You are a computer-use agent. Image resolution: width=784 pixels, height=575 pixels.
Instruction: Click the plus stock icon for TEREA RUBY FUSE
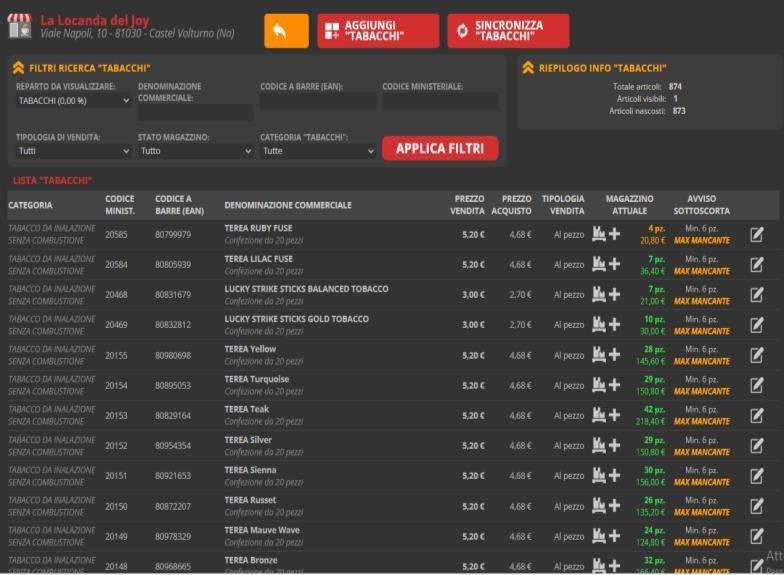point(614,234)
